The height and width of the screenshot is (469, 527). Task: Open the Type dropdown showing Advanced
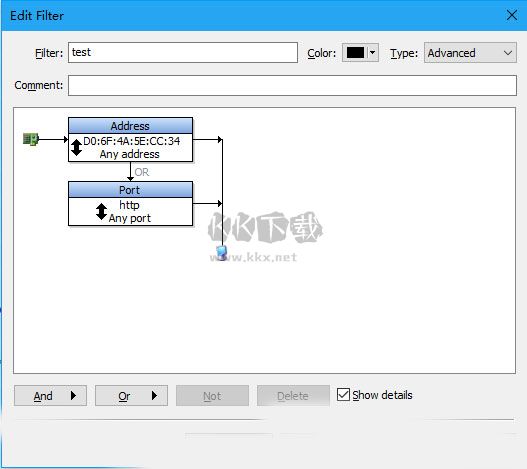point(470,53)
